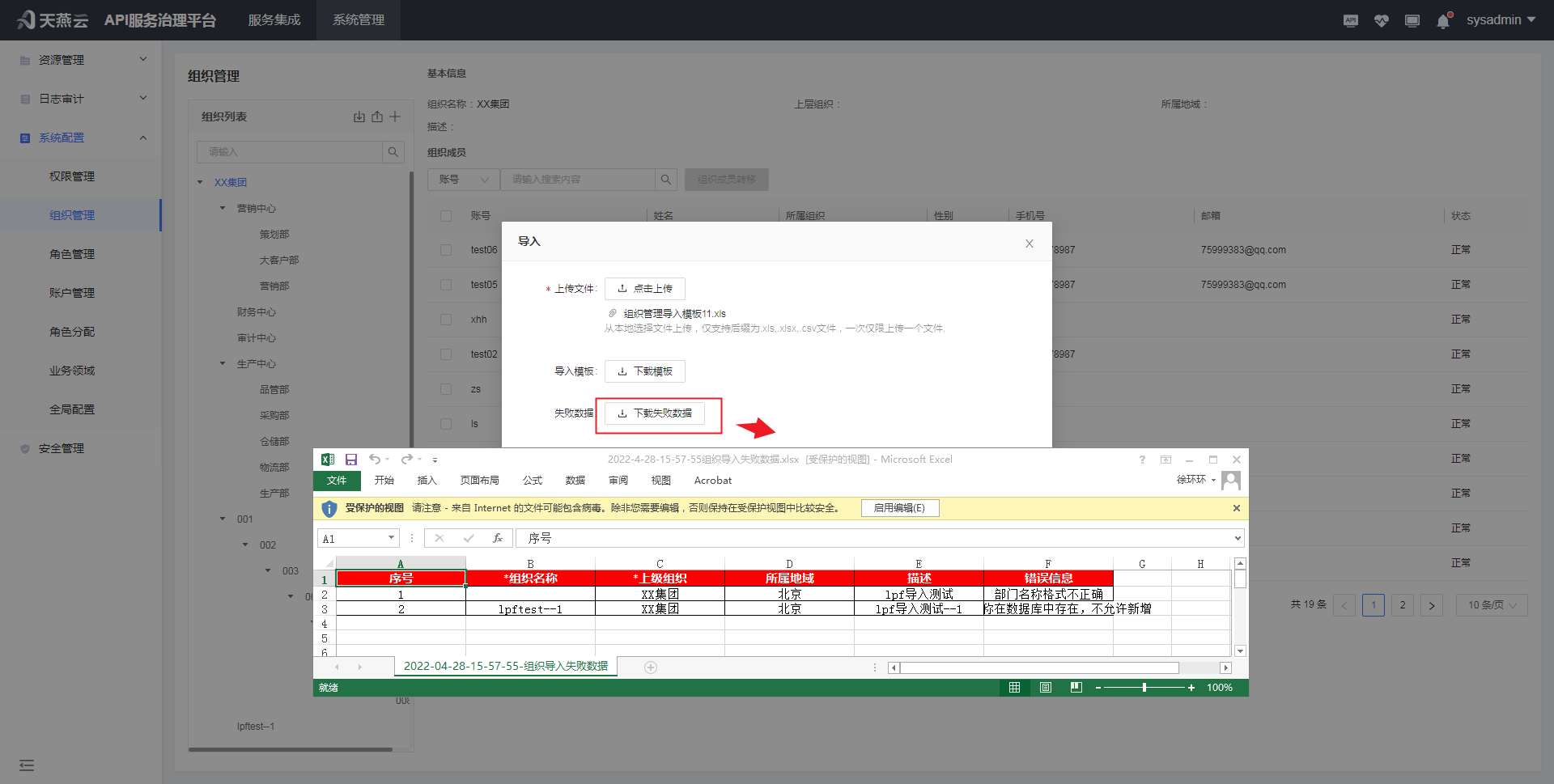Click the Excel save icon
Image resolution: width=1554 pixels, height=784 pixels.
pos(351,460)
